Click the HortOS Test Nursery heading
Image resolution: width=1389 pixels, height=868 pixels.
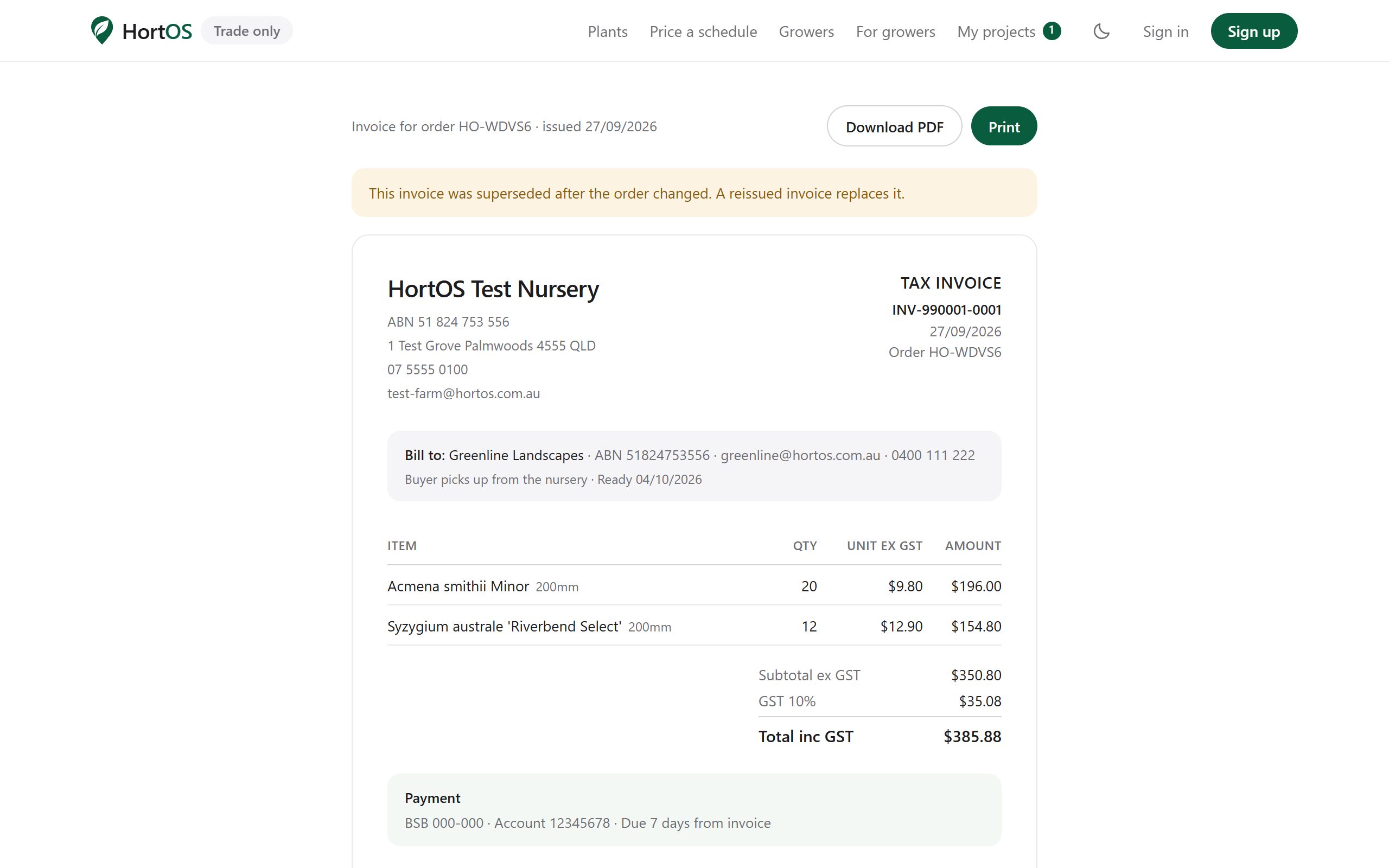(x=493, y=289)
